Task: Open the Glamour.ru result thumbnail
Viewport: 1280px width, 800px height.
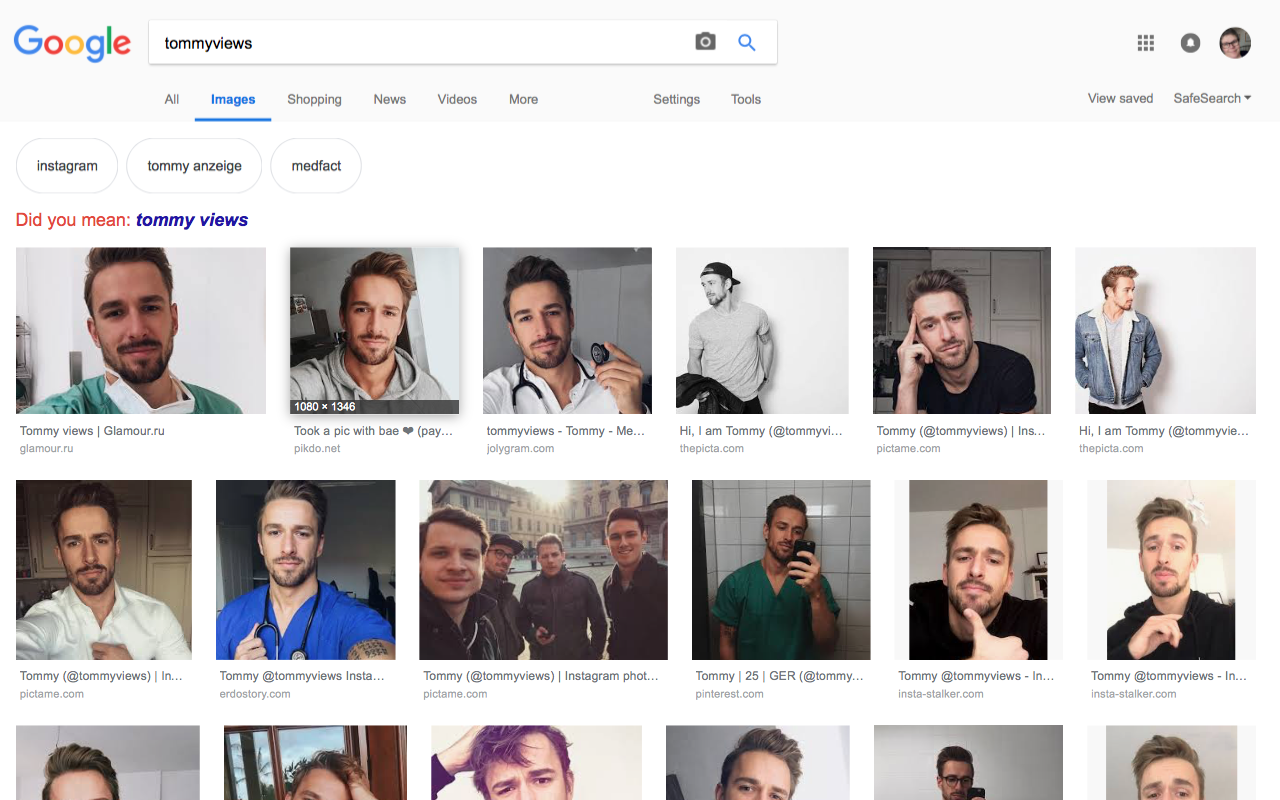Action: [141, 331]
